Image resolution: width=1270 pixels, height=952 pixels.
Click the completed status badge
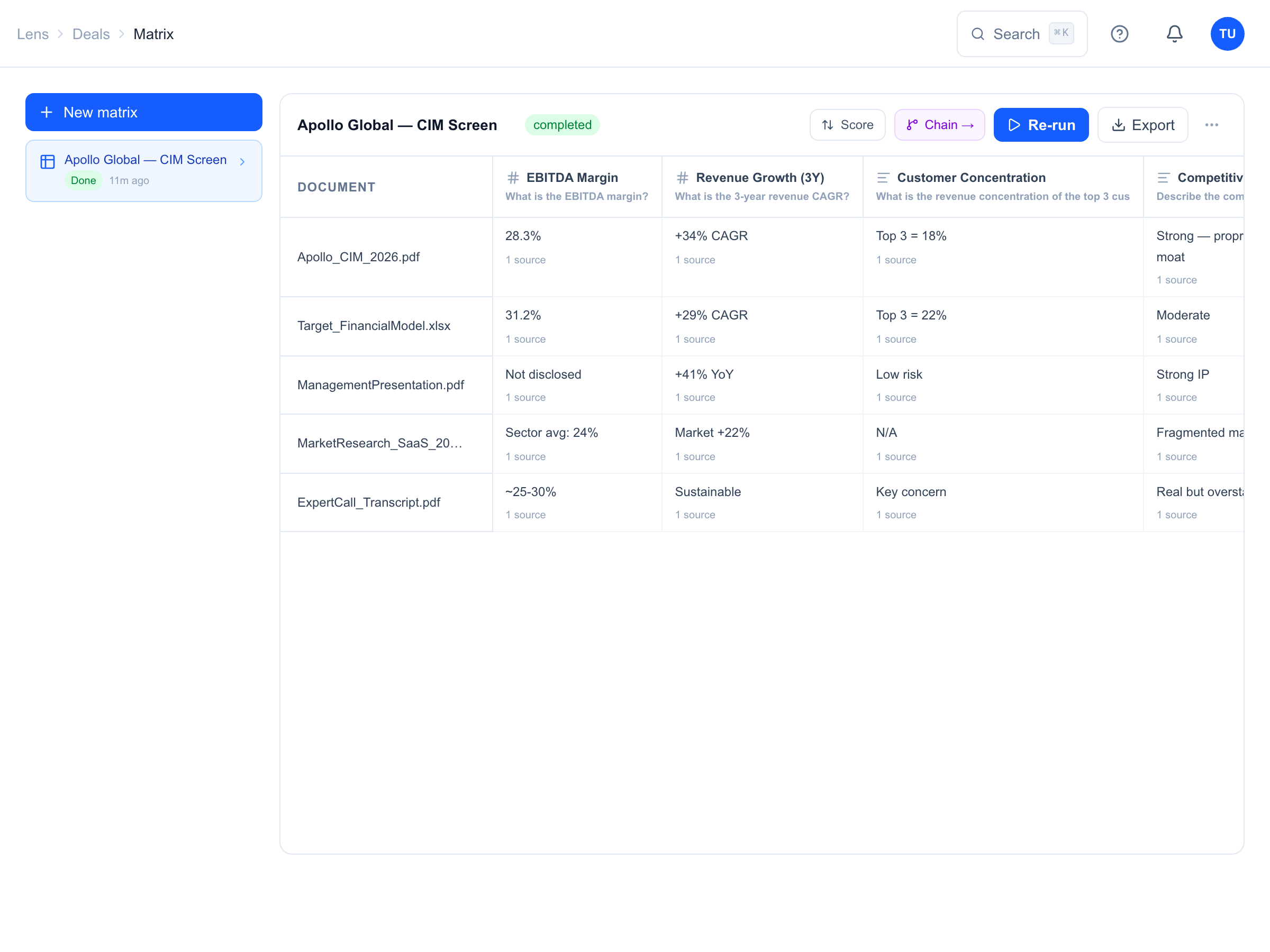coord(562,124)
